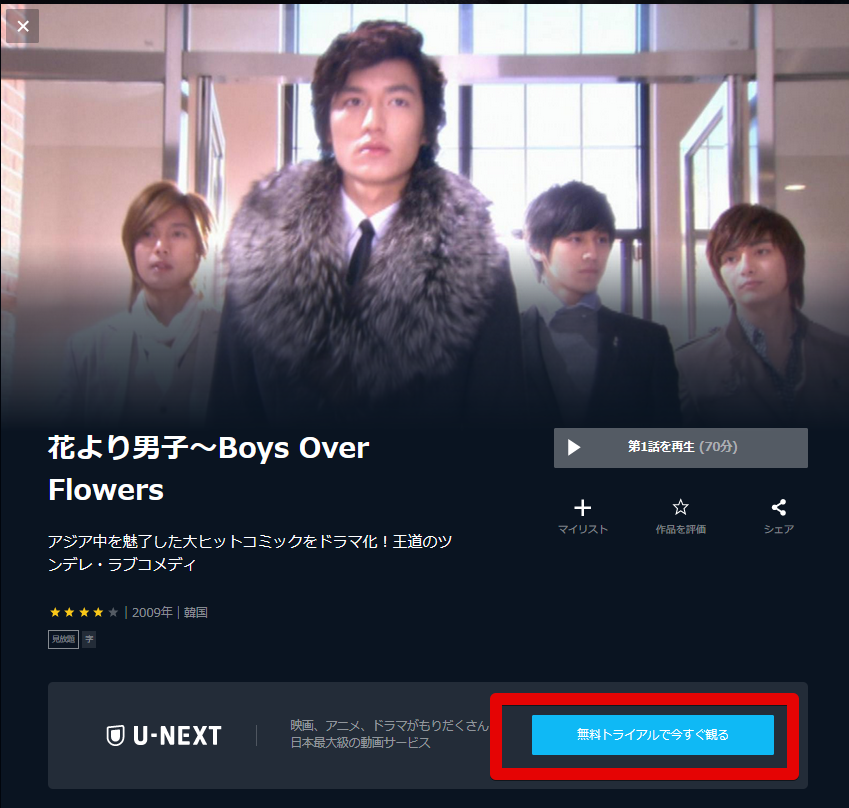The width and height of the screenshot is (849, 808).
Task: Click the 見放題 badge
Action: (63, 639)
